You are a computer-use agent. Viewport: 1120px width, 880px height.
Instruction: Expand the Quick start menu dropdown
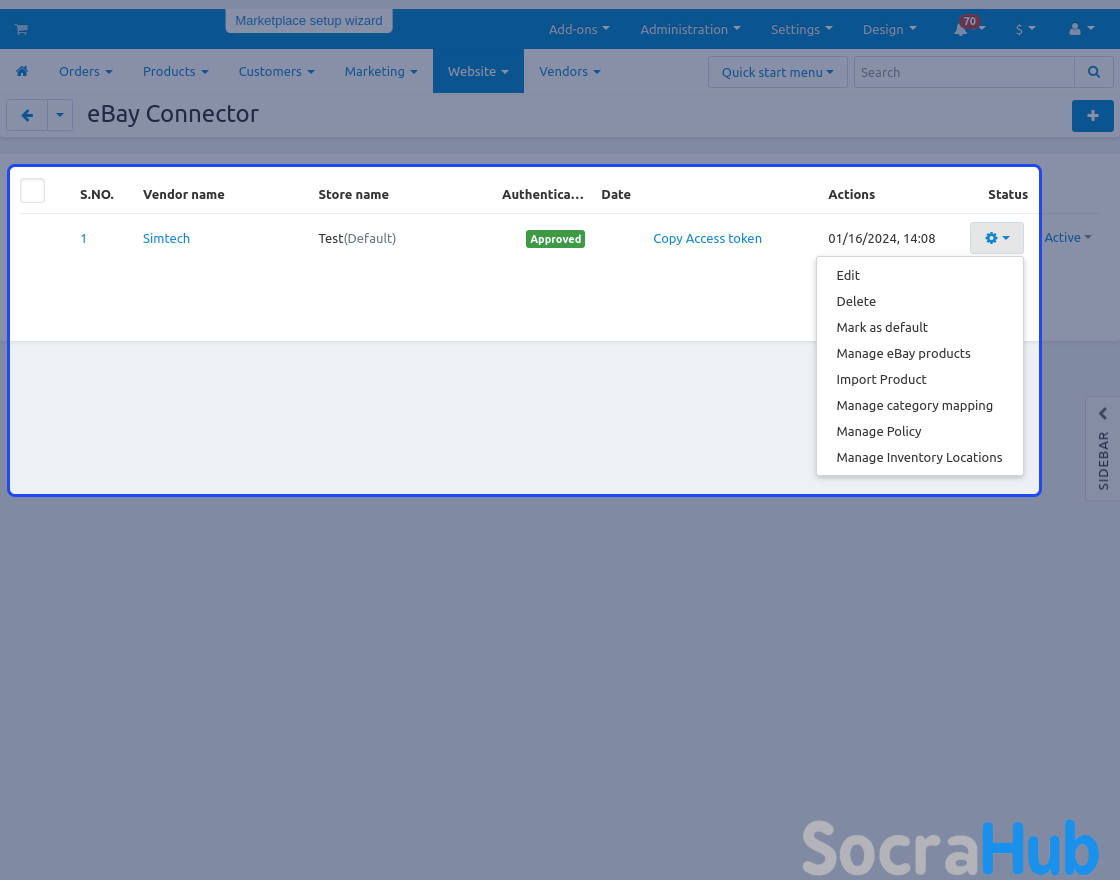[x=777, y=72]
